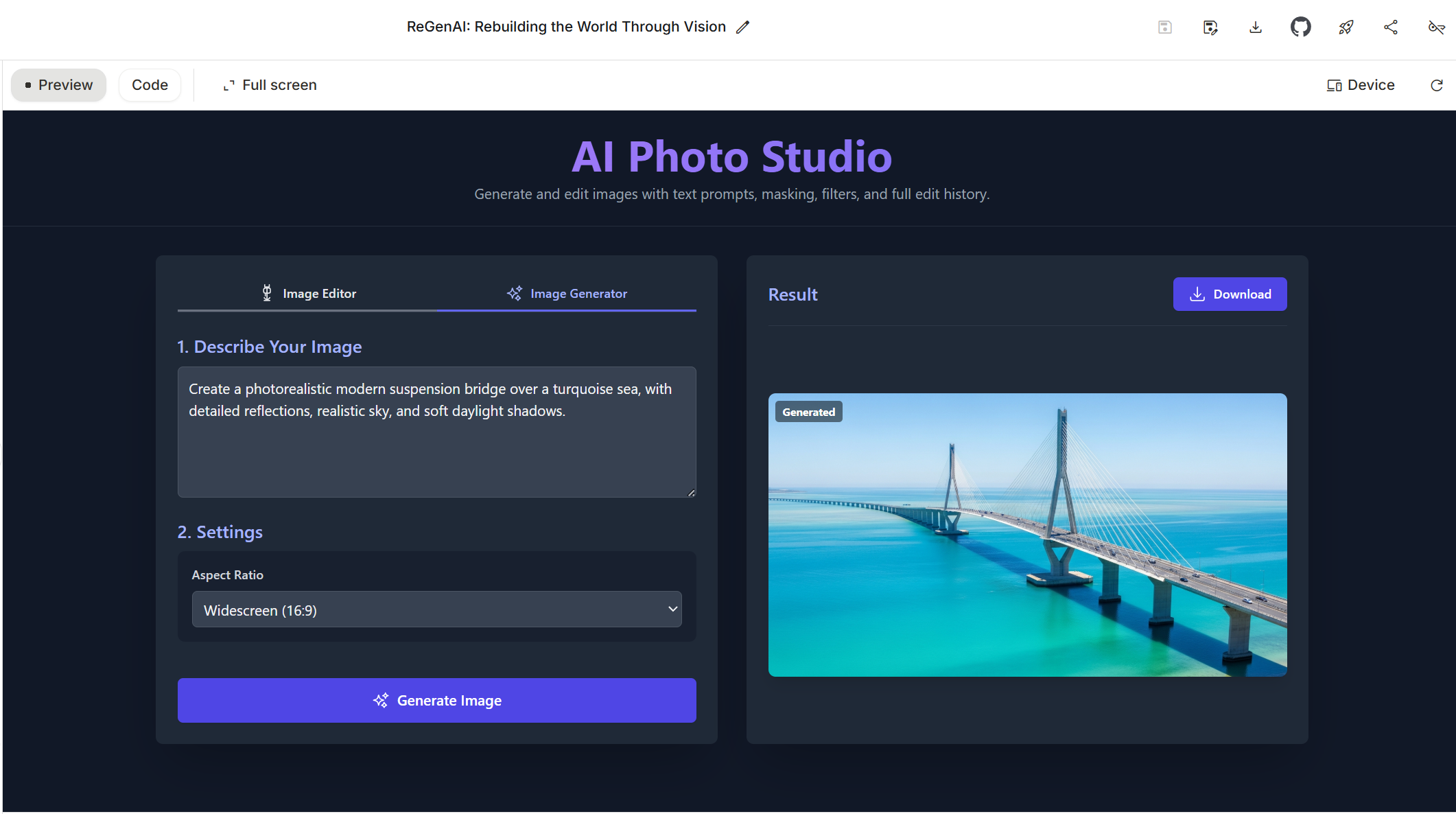Viewport: 1456px width, 814px height.
Task: Click the Download button in Result panel
Action: click(x=1230, y=294)
